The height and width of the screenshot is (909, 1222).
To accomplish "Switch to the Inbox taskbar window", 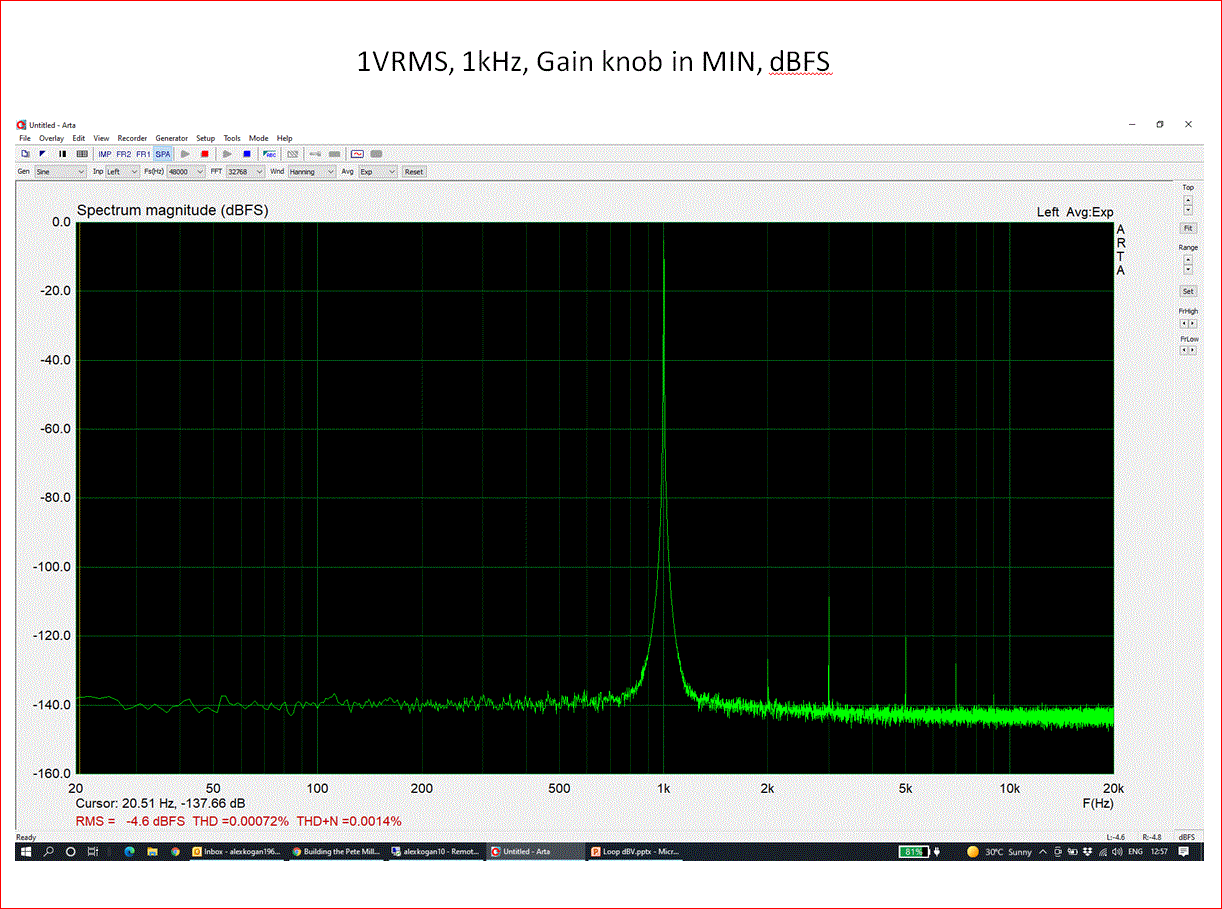I will pyautogui.click(x=237, y=852).
